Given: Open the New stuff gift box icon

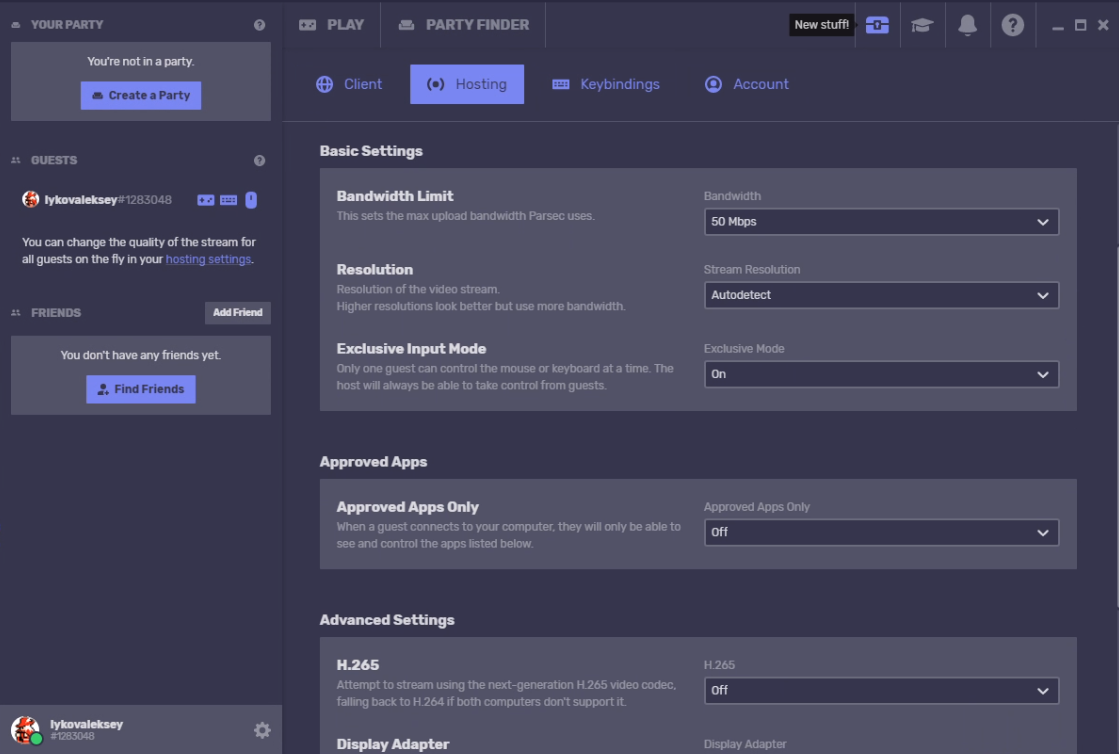Looking at the screenshot, I should coord(877,25).
